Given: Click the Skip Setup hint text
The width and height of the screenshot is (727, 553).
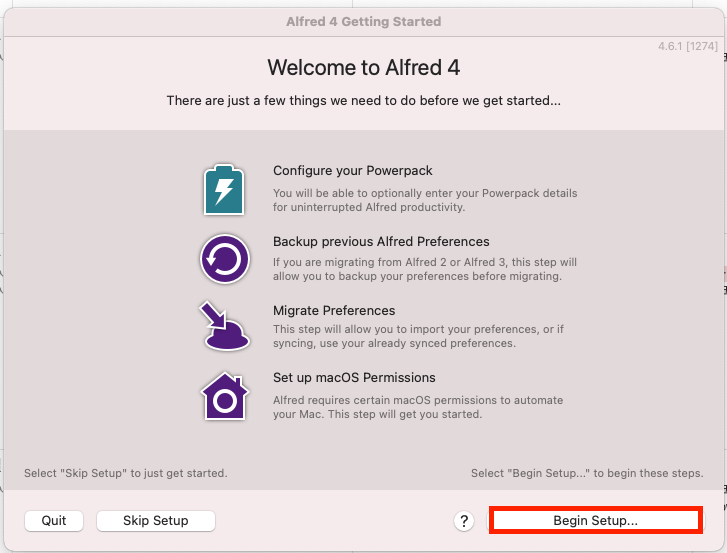Looking at the screenshot, I should point(126,473).
